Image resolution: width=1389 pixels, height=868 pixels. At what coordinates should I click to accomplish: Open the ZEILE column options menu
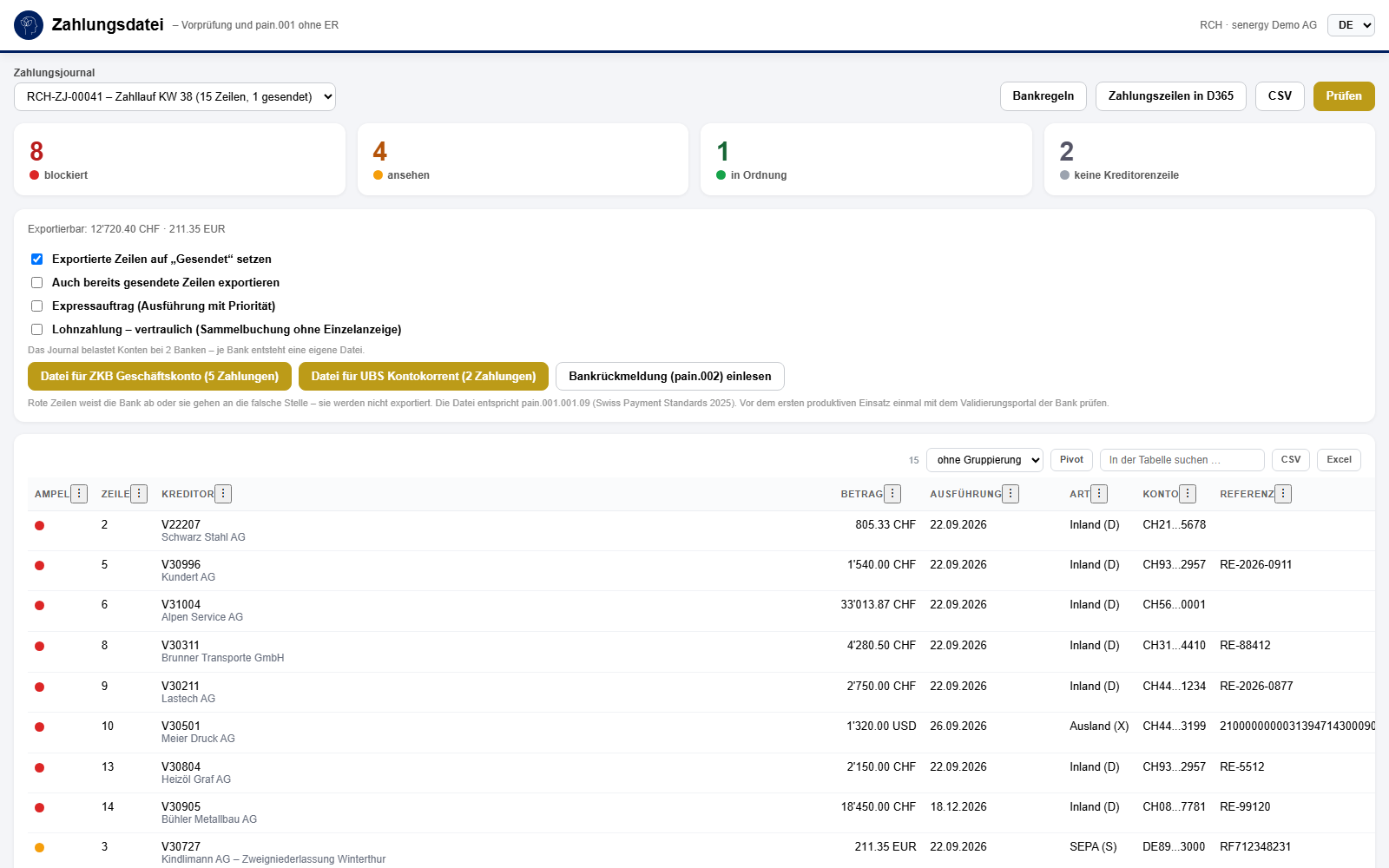pyautogui.click(x=139, y=494)
